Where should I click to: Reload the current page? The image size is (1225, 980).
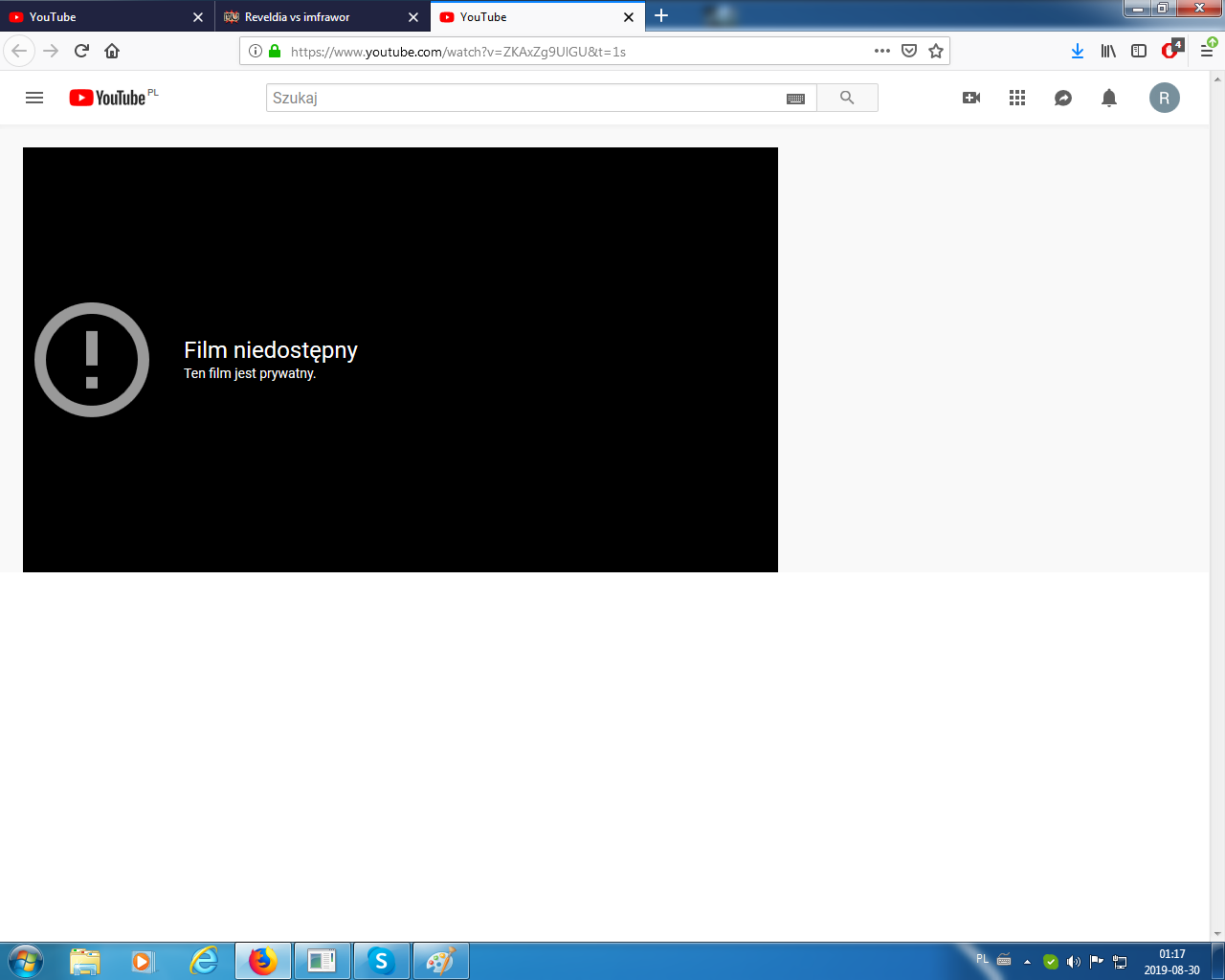(x=81, y=51)
